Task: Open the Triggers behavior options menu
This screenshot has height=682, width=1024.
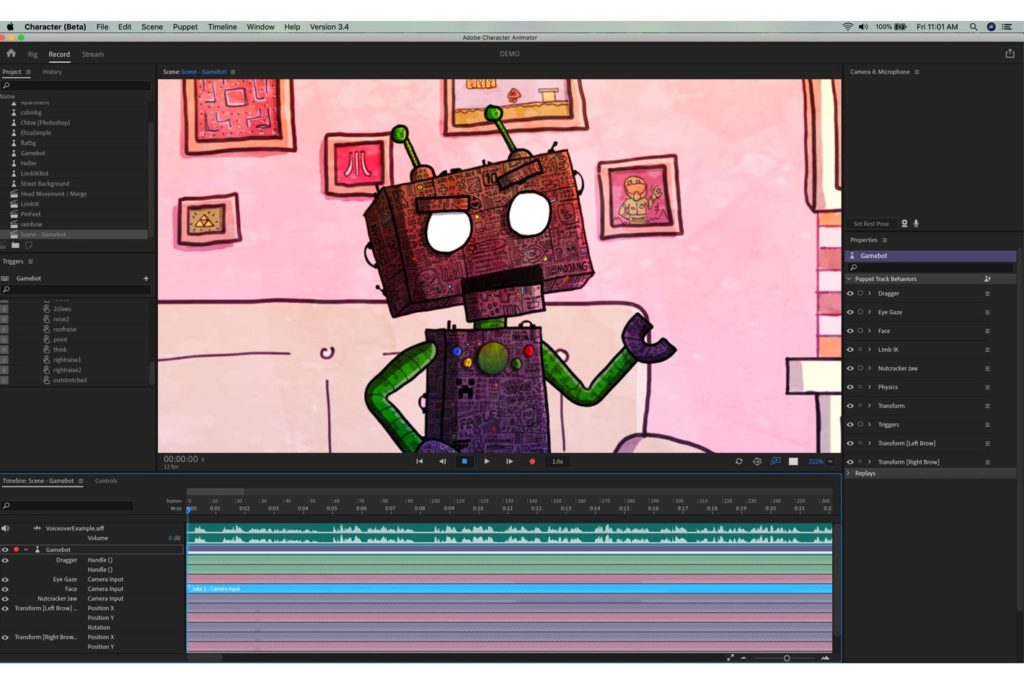Action: 987,425
